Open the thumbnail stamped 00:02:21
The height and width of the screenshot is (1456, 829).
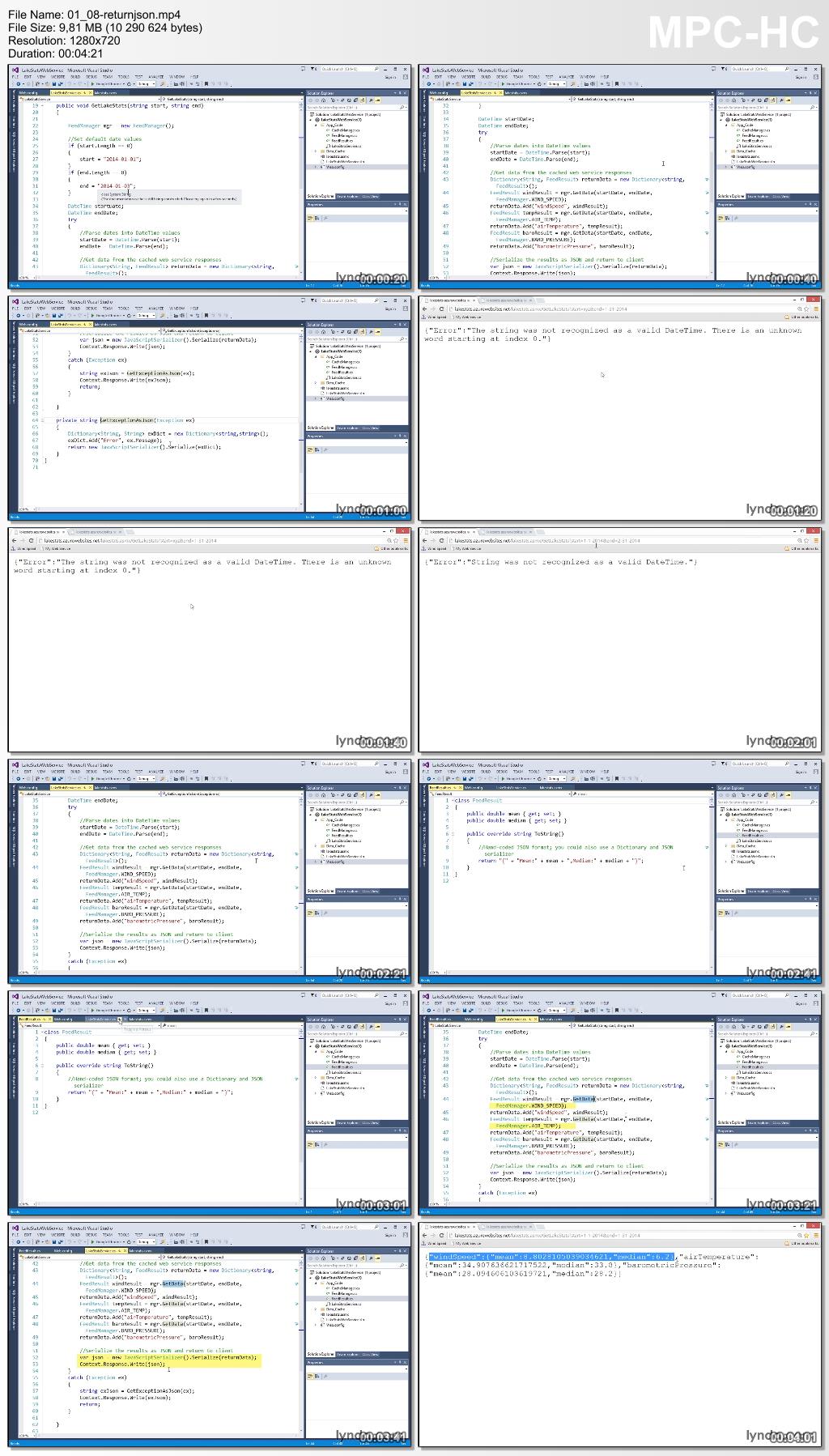click(210, 871)
